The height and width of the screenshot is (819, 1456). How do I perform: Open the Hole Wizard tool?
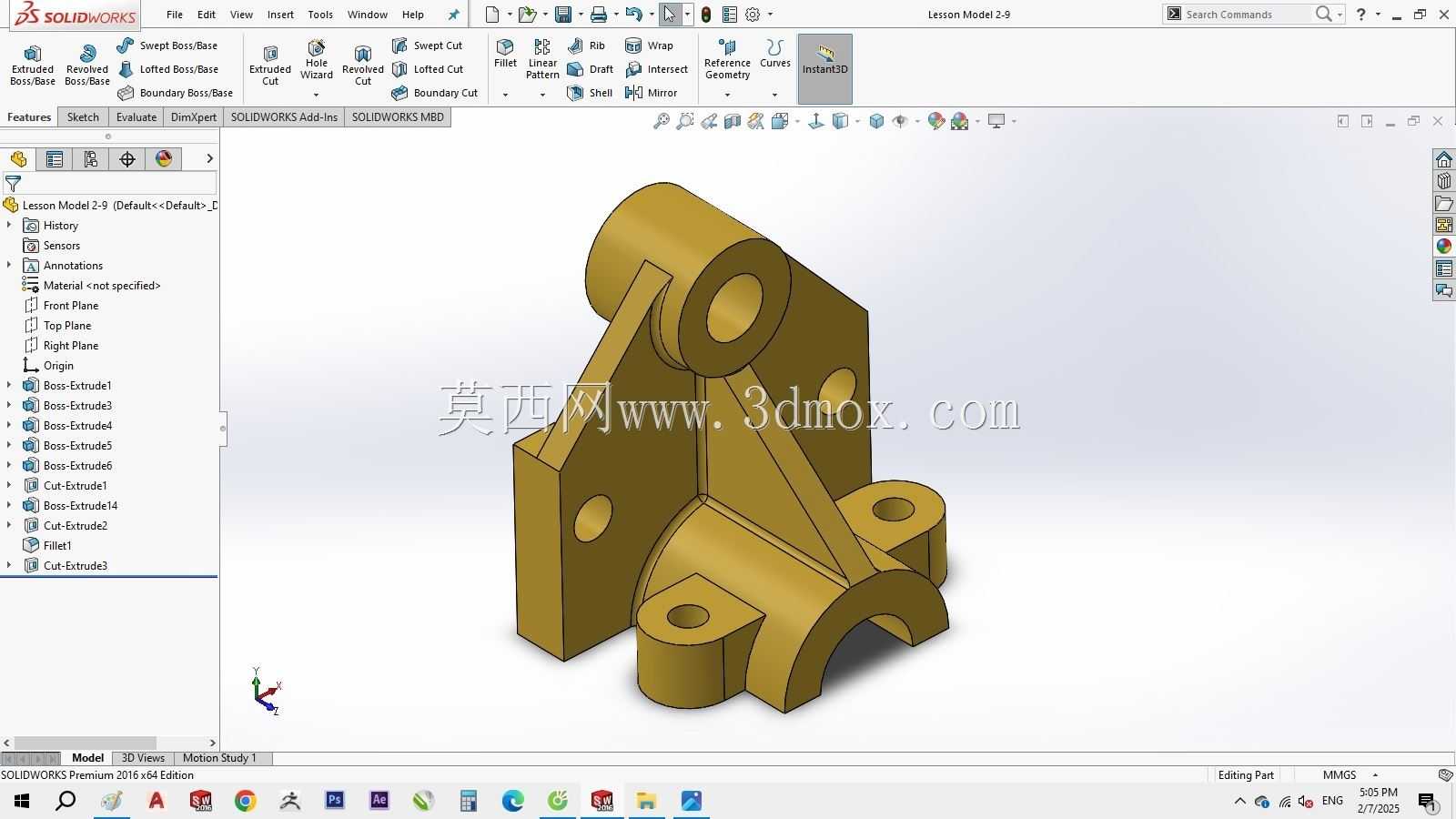[317, 60]
